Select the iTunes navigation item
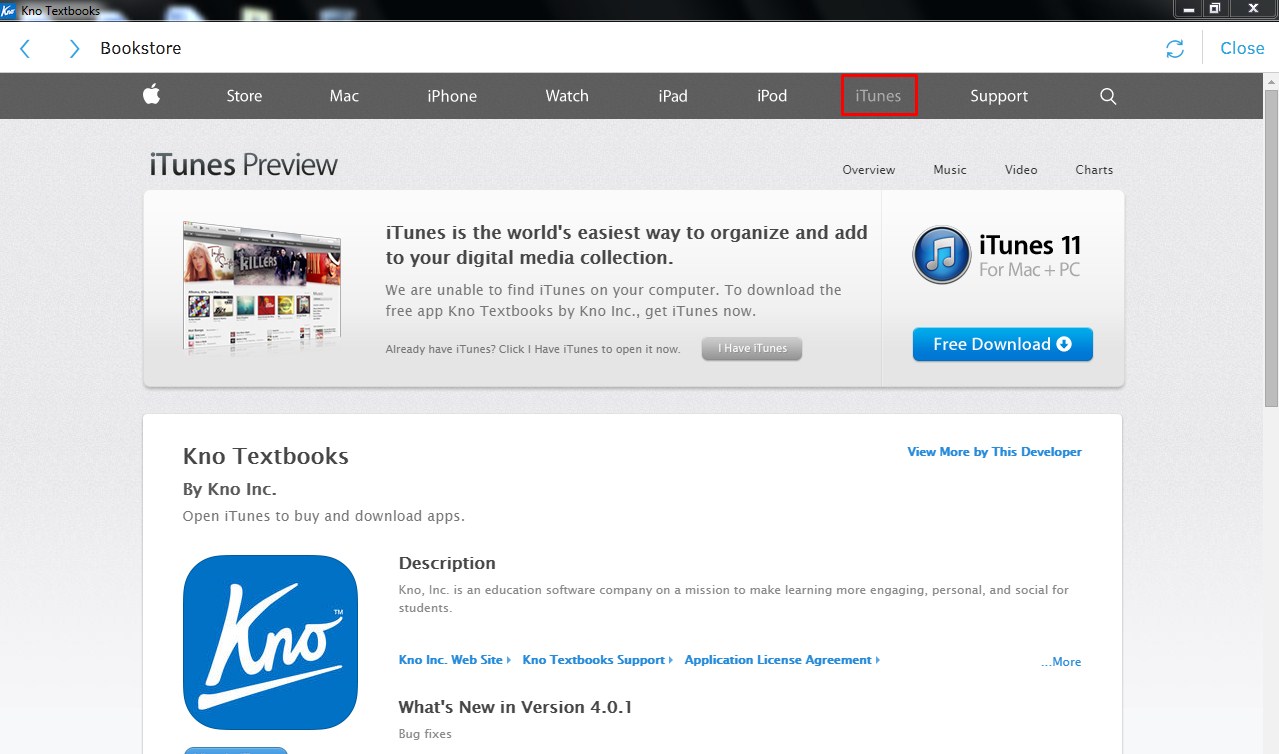 click(x=879, y=96)
